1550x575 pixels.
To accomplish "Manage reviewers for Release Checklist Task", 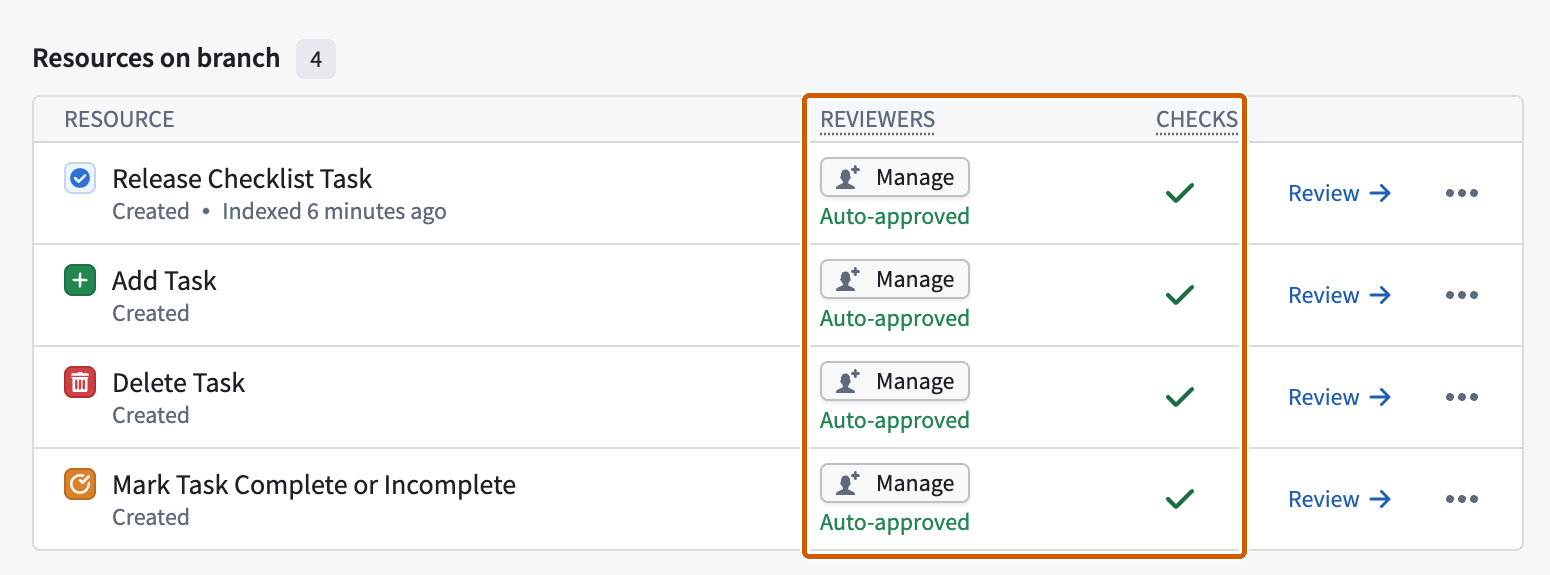I will 895,177.
